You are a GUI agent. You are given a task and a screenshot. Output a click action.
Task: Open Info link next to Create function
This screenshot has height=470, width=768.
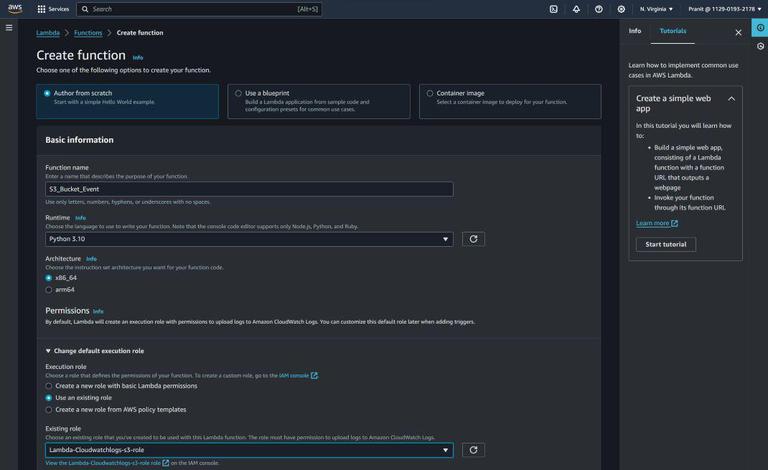coord(138,58)
